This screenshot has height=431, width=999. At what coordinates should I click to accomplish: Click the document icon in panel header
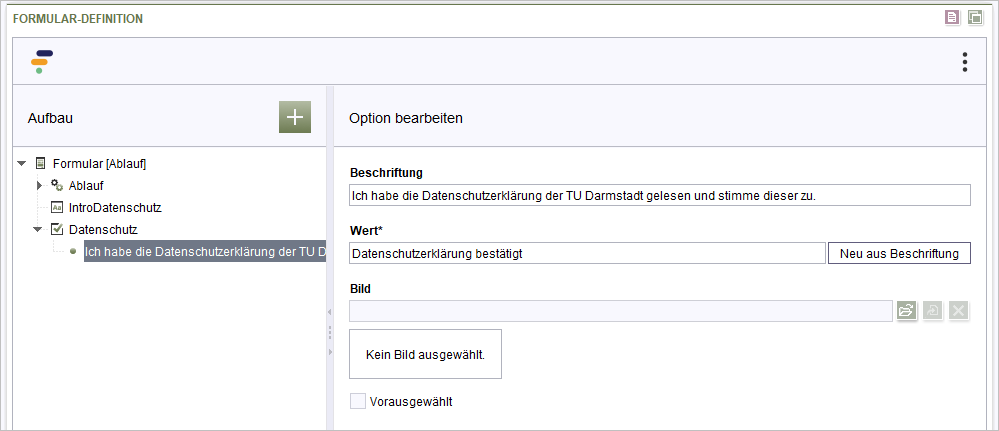pos(952,17)
